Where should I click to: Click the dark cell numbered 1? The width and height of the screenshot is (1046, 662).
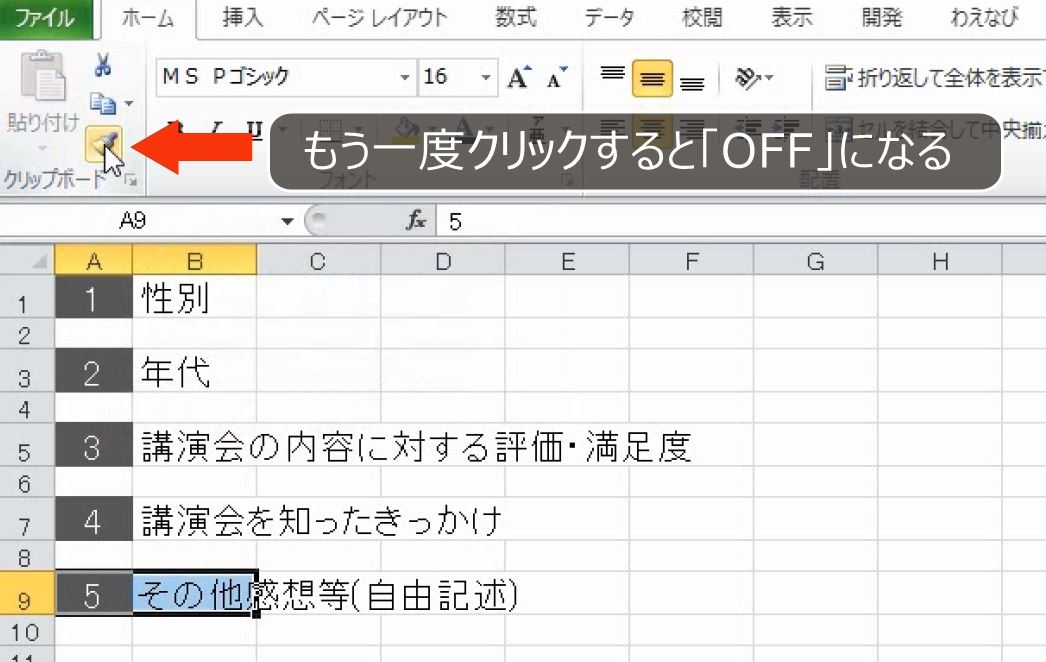[93, 297]
